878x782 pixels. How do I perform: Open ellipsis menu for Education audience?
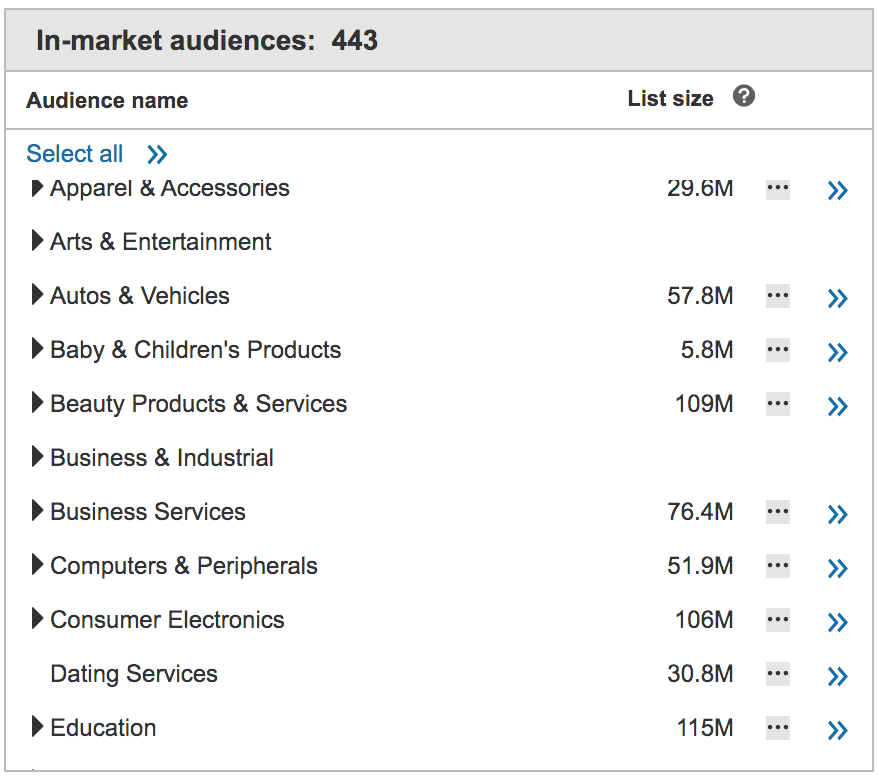pos(777,729)
